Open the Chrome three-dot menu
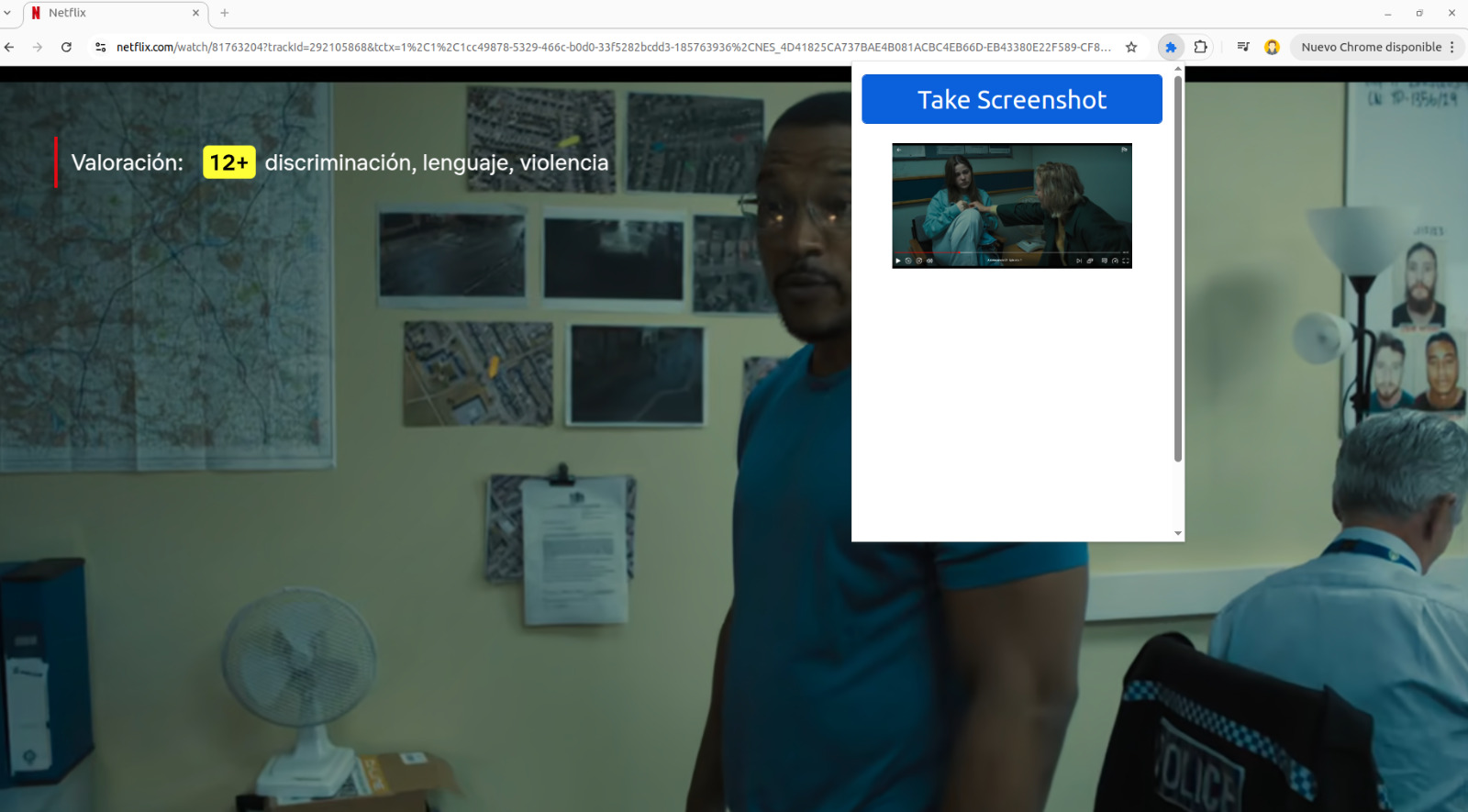The width and height of the screenshot is (1468, 812). (1452, 47)
